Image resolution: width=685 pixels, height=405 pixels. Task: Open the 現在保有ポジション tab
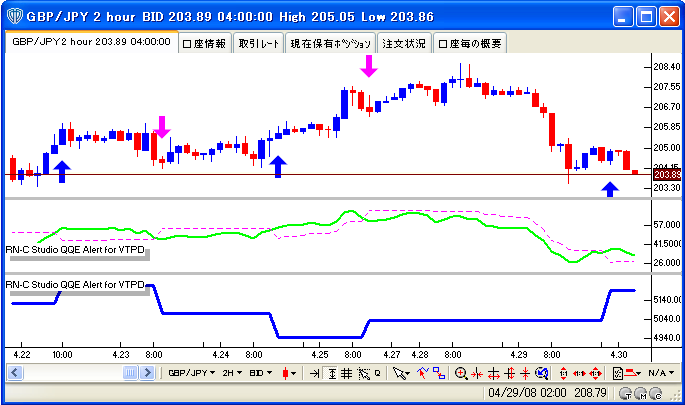(x=330, y=44)
